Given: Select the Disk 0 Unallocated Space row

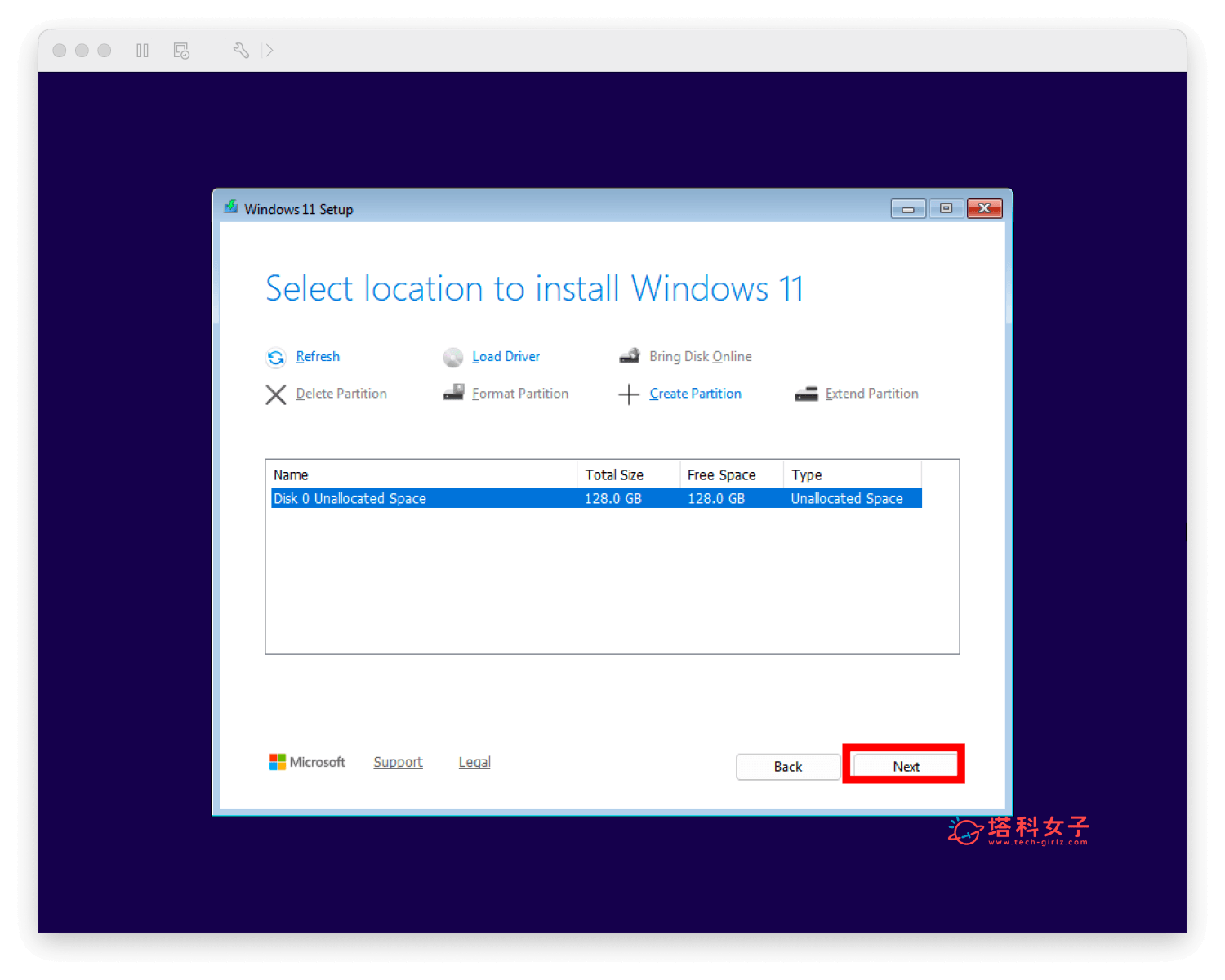Looking at the screenshot, I should click(x=596, y=498).
